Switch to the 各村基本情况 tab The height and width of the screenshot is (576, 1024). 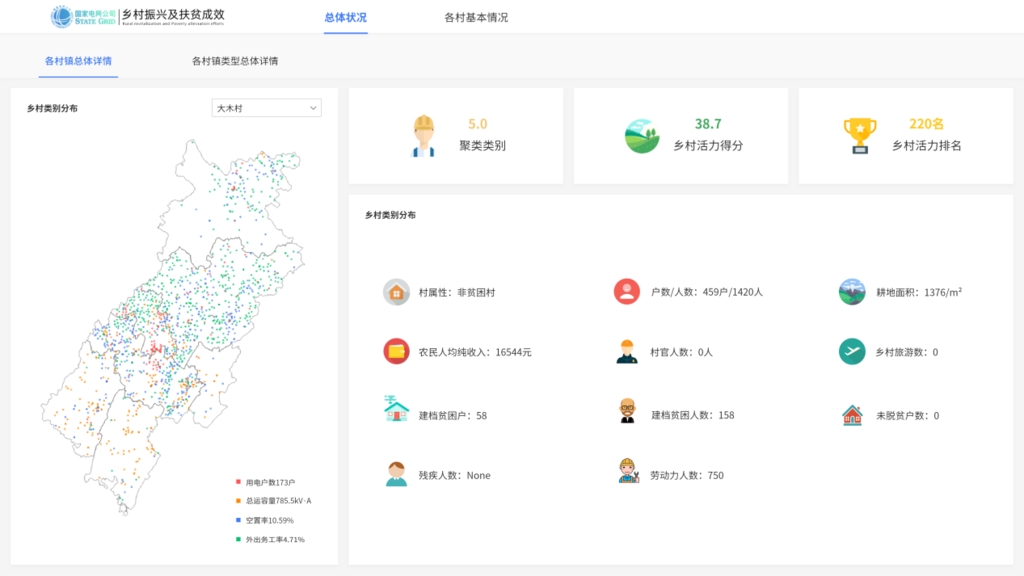(476, 17)
